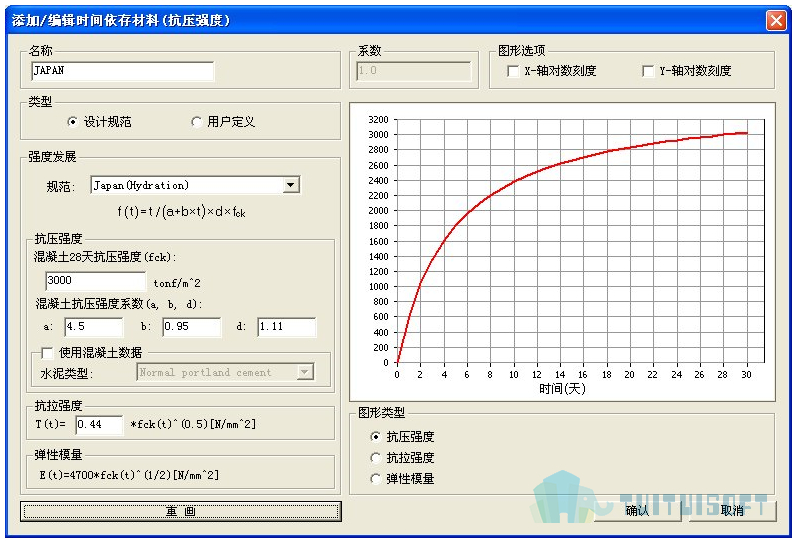Screen dimensions: 793x541
Task: Click the dialog title 添加/编辑时间依存材料(抗压强度)
Action: [121, 21]
